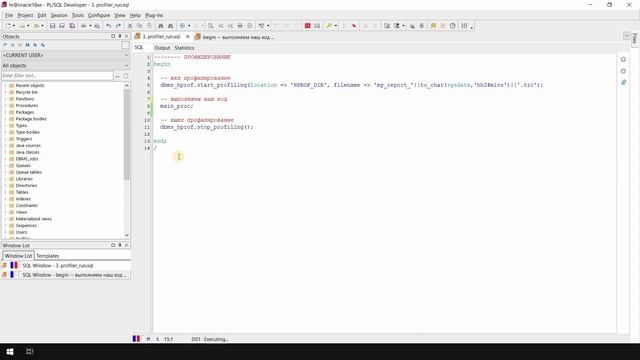Select the Users folder
640x360 pixels.
click(x=21, y=232)
